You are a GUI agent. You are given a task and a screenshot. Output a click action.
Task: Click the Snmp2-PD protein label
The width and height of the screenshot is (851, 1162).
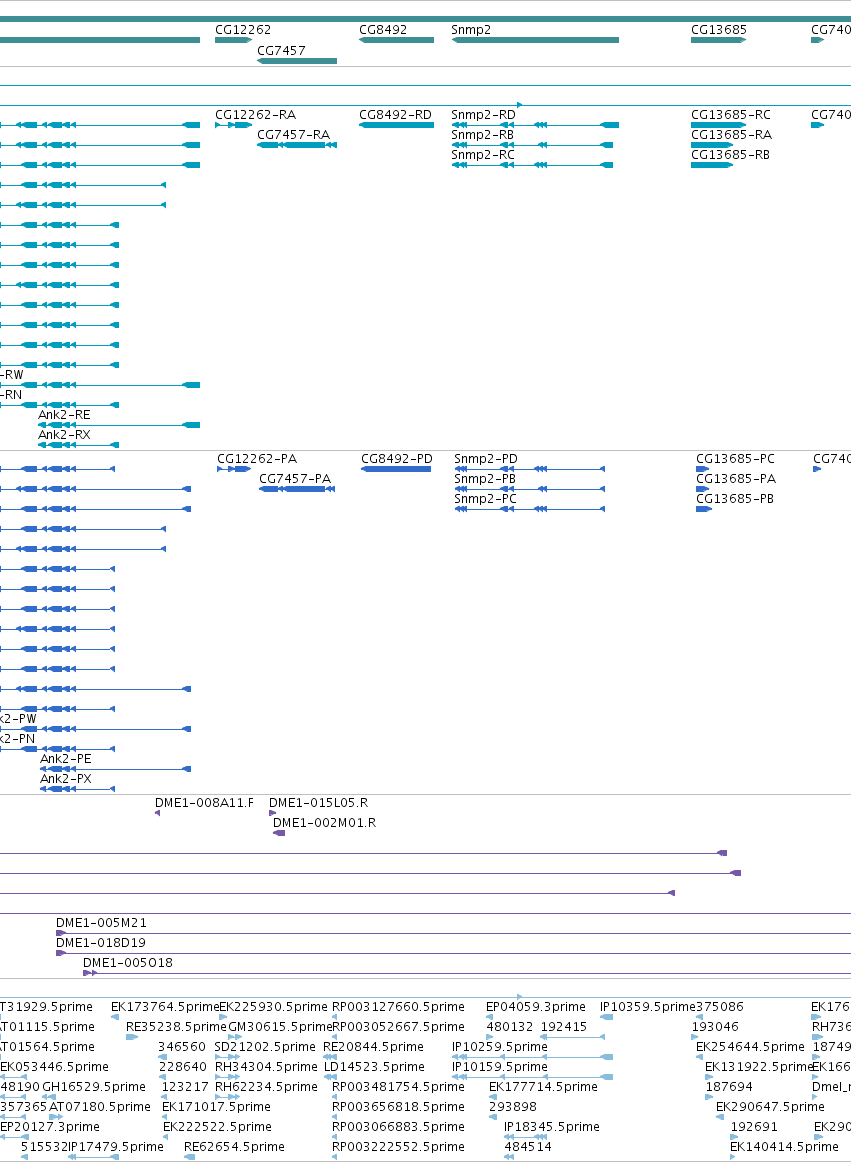(486, 459)
